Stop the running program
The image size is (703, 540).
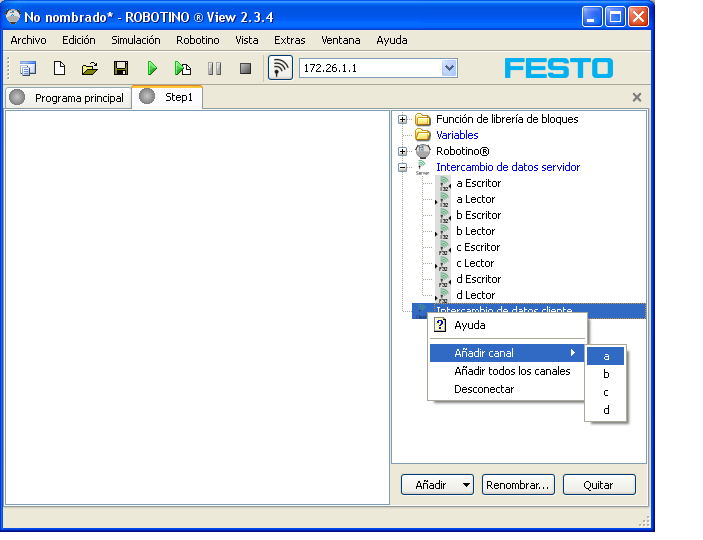[x=245, y=69]
